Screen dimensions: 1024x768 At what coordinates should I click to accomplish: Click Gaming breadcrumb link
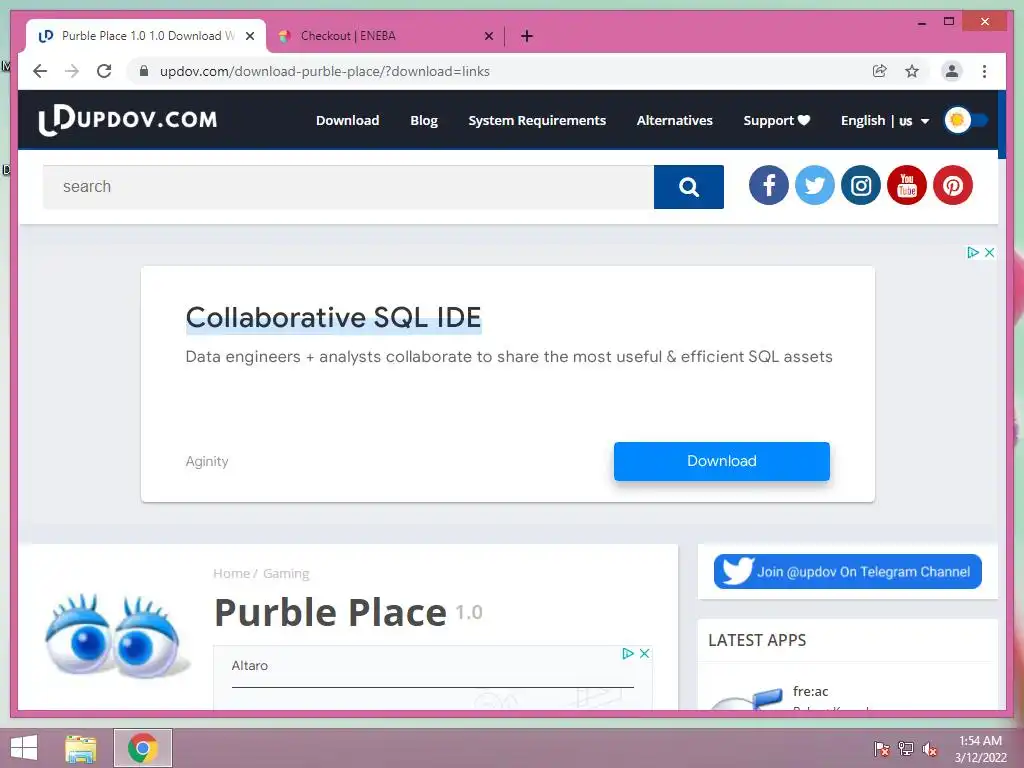coord(286,573)
